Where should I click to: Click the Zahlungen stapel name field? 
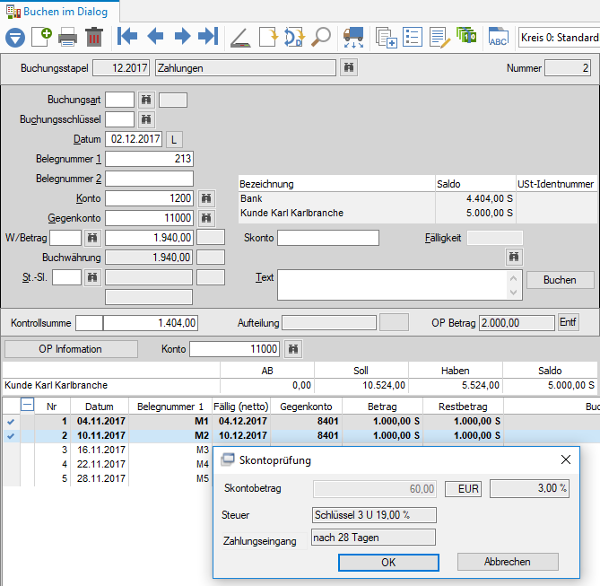pyautogui.click(x=245, y=68)
